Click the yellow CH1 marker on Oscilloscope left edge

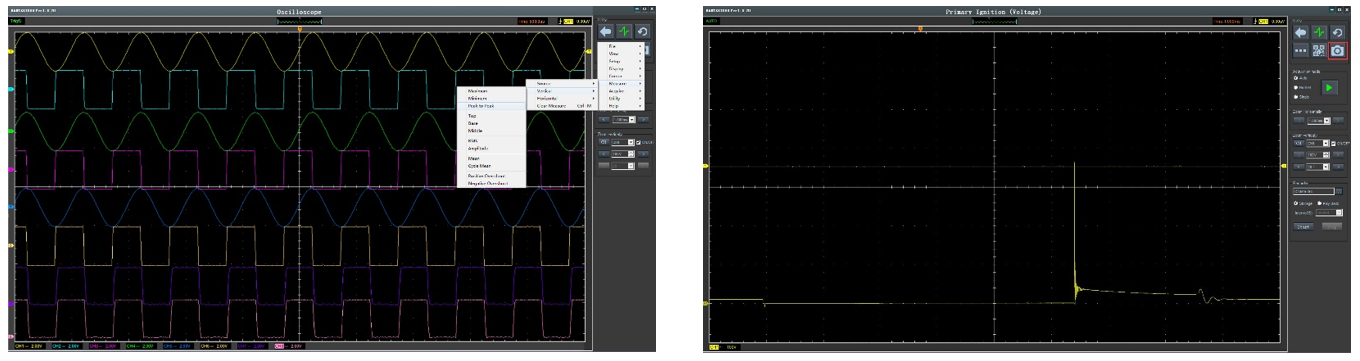point(10,51)
